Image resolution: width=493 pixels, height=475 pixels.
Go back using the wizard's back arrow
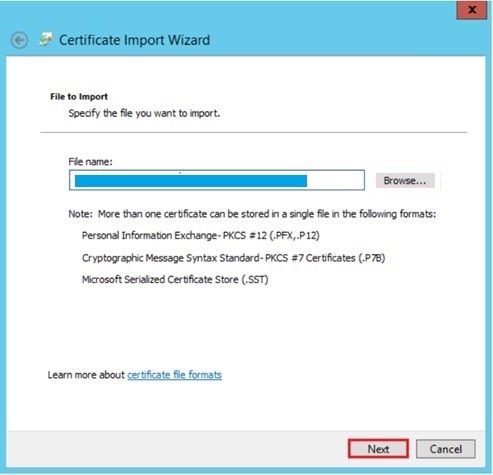coord(19,40)
